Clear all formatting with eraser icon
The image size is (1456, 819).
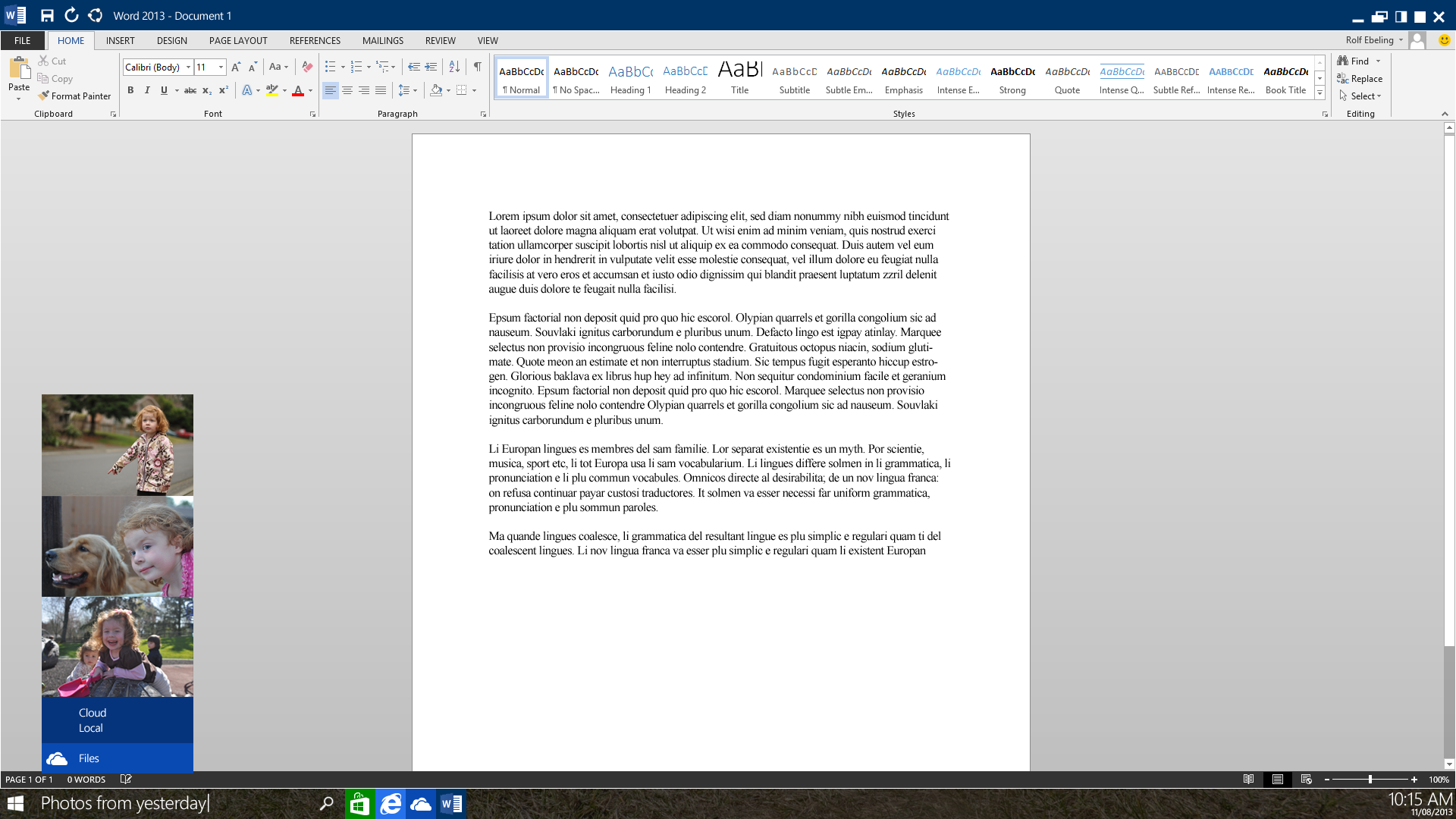pos(306,67)
